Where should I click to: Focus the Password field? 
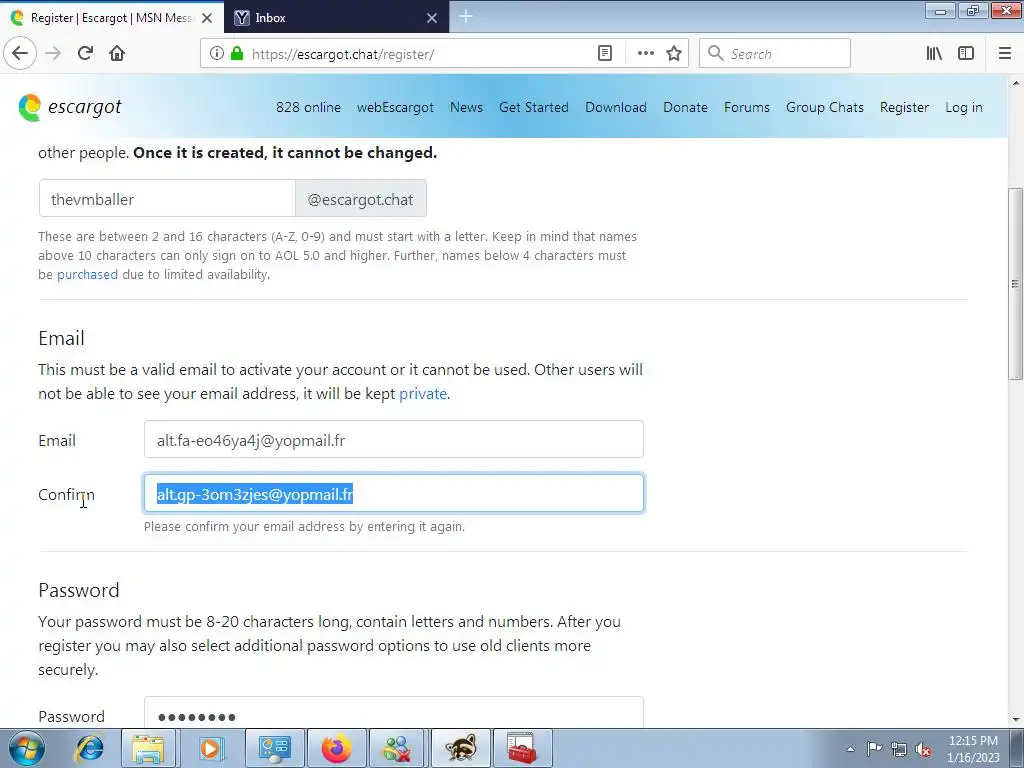tap(394, 712)
